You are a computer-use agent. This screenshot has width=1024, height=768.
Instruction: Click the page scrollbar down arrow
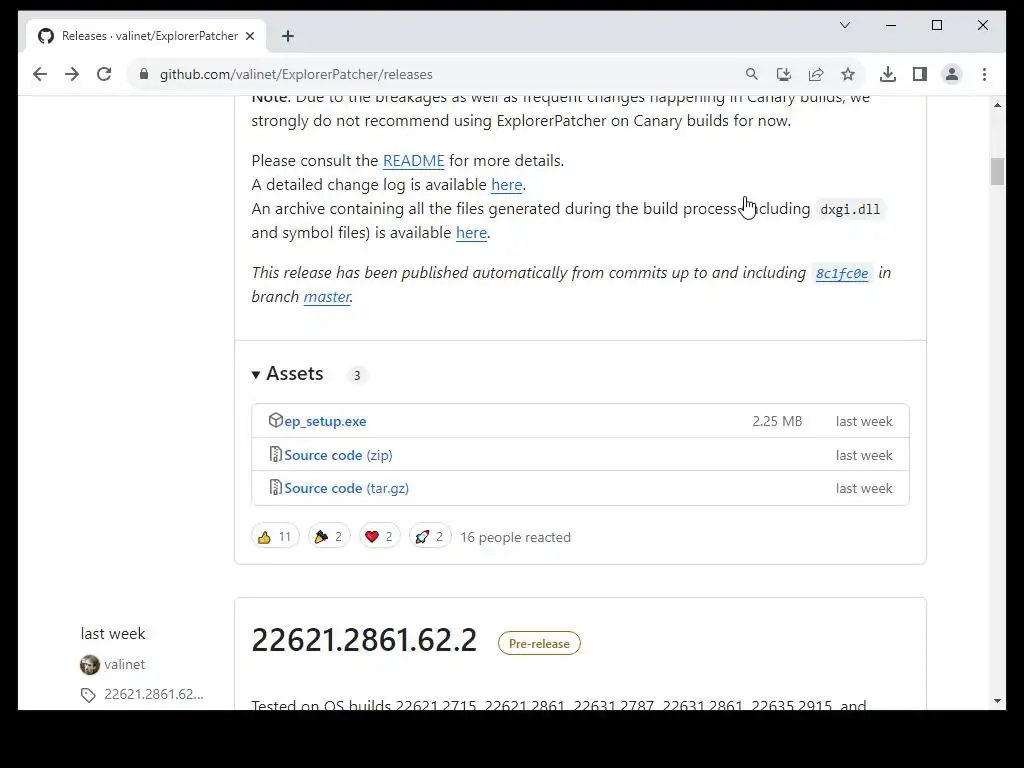coord(997,701)
